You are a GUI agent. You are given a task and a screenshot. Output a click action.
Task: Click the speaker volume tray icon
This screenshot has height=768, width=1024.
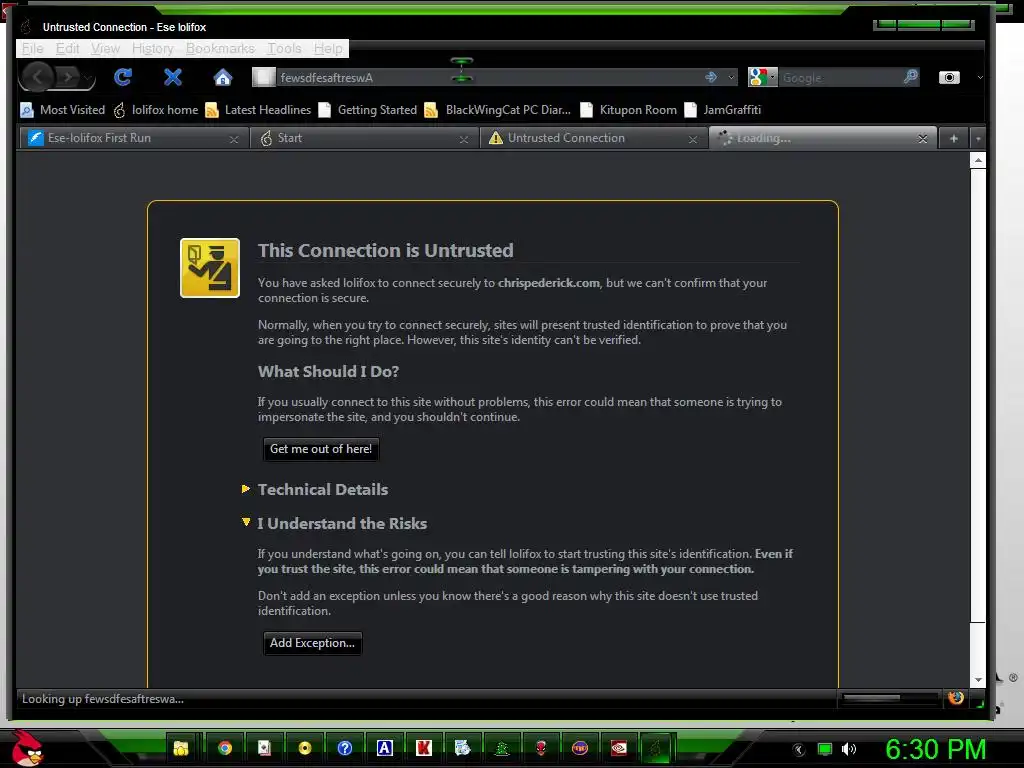coord(849,749)
